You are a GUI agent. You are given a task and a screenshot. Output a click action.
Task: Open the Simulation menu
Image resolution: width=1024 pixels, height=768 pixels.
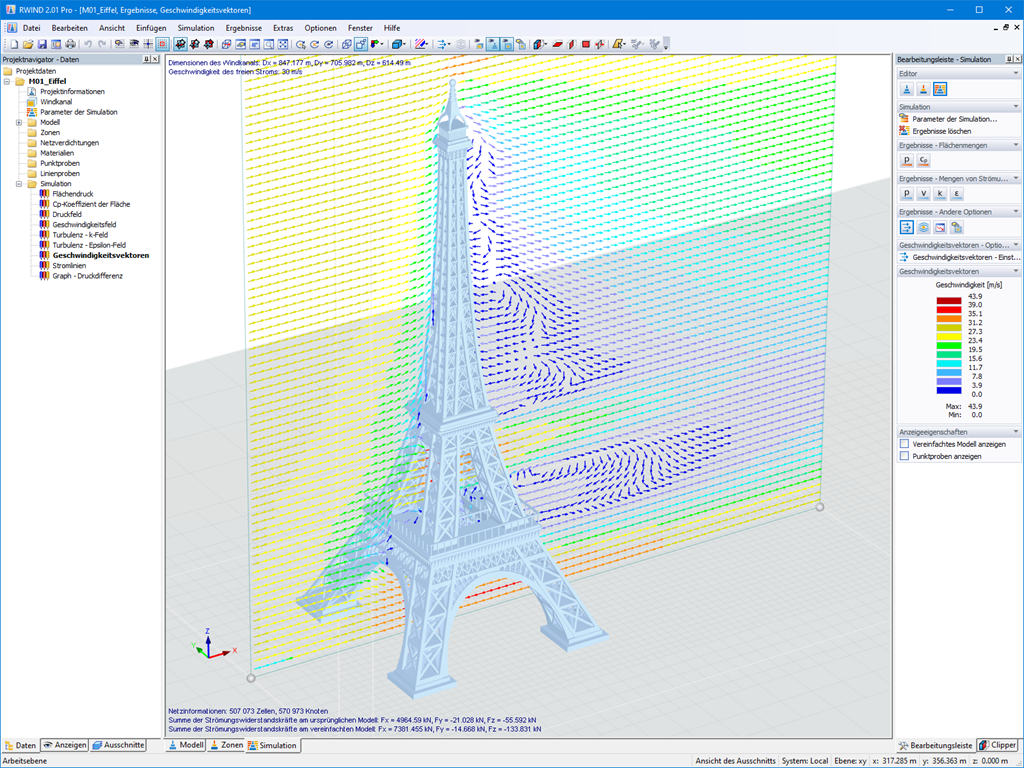tap(196, 28)
